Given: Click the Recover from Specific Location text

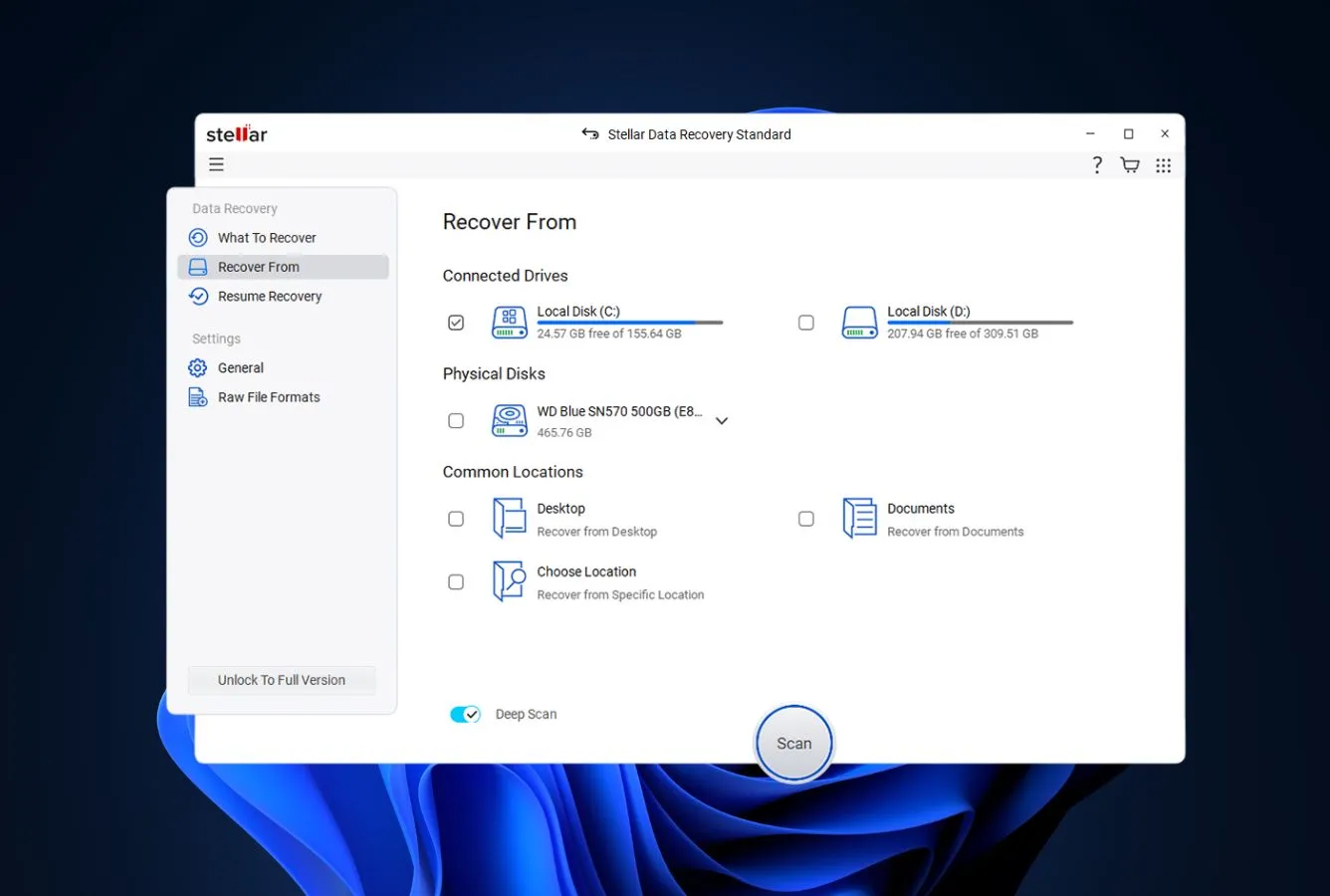Looking at the screenshot, I should click(x=620, y=595).
